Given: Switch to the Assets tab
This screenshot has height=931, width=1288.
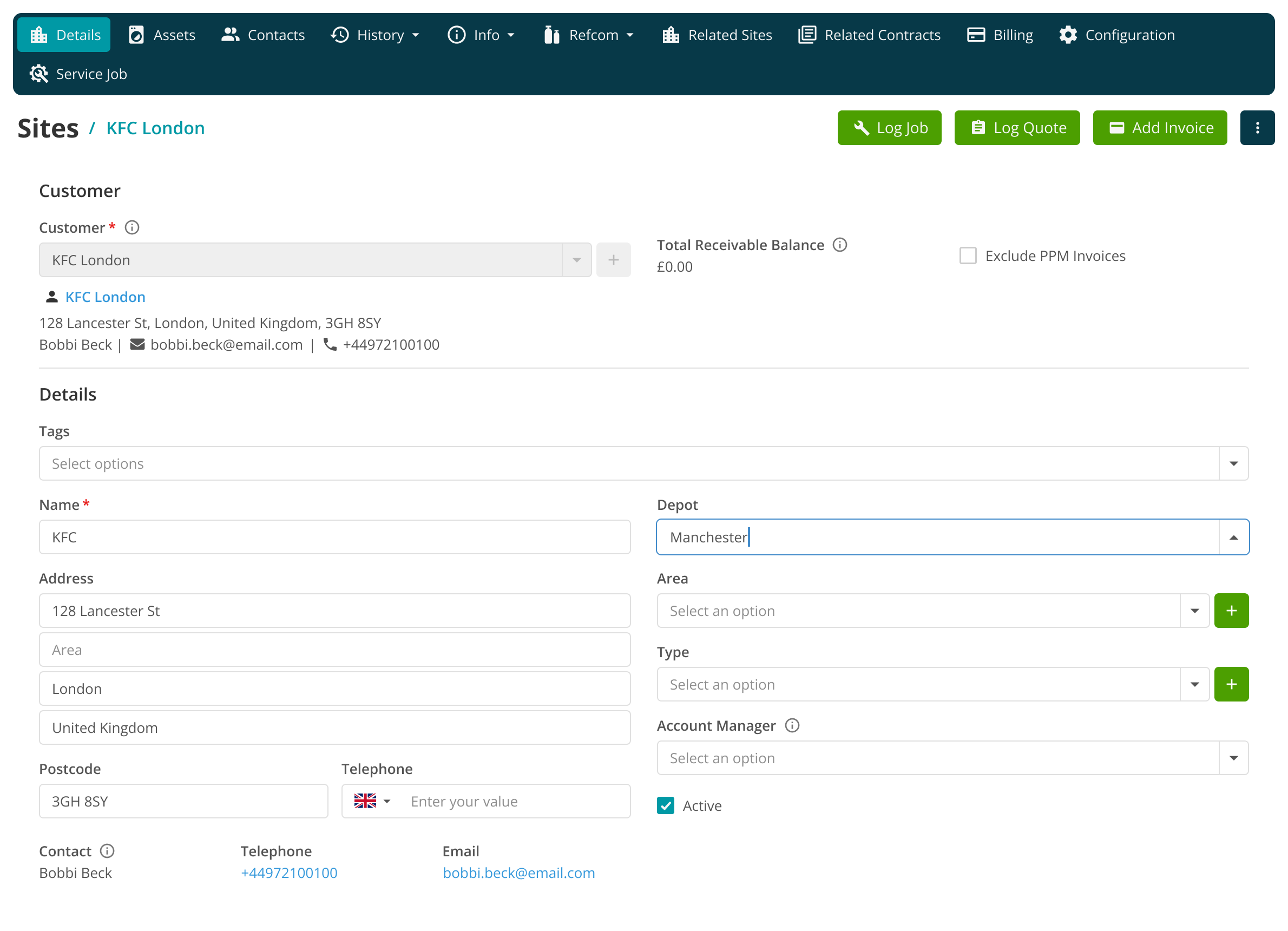Looking at the screenshot, I should [162, 35].
